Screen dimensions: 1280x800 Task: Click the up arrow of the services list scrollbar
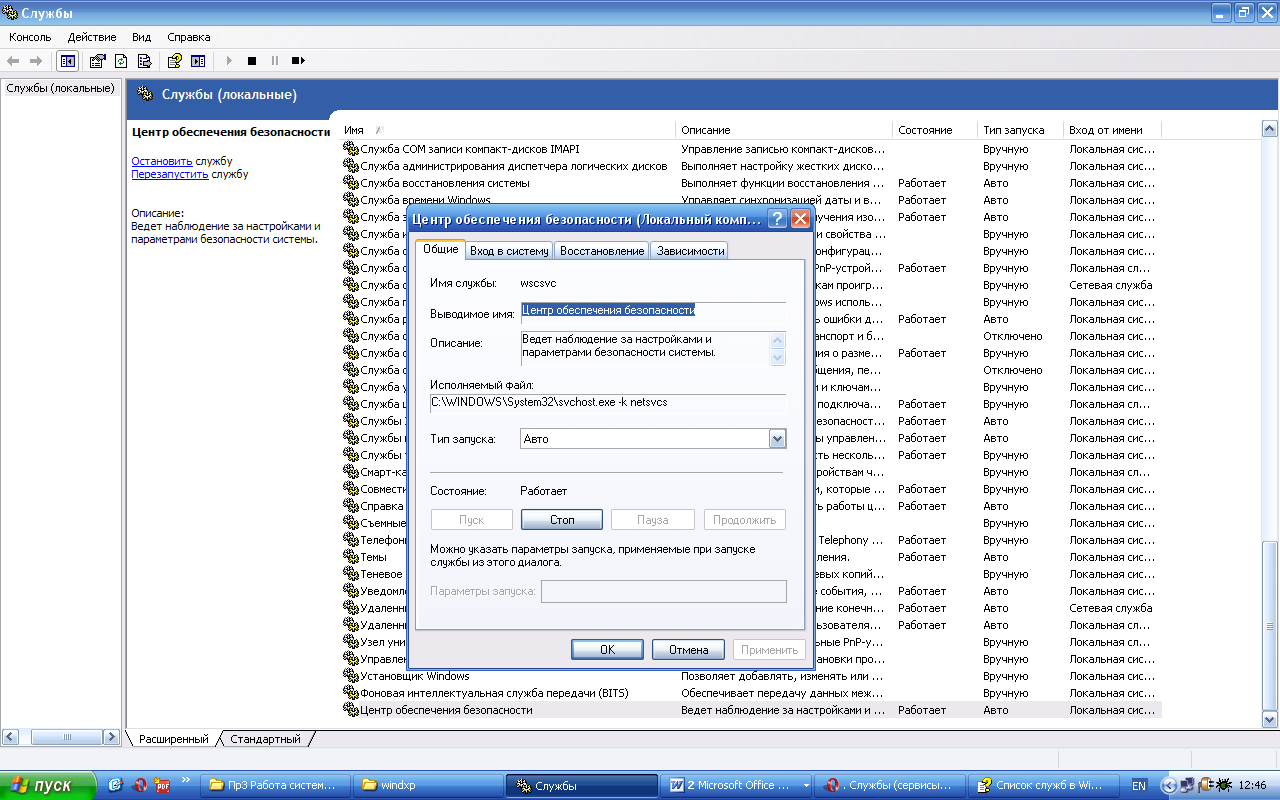[x=1270, y=130]
